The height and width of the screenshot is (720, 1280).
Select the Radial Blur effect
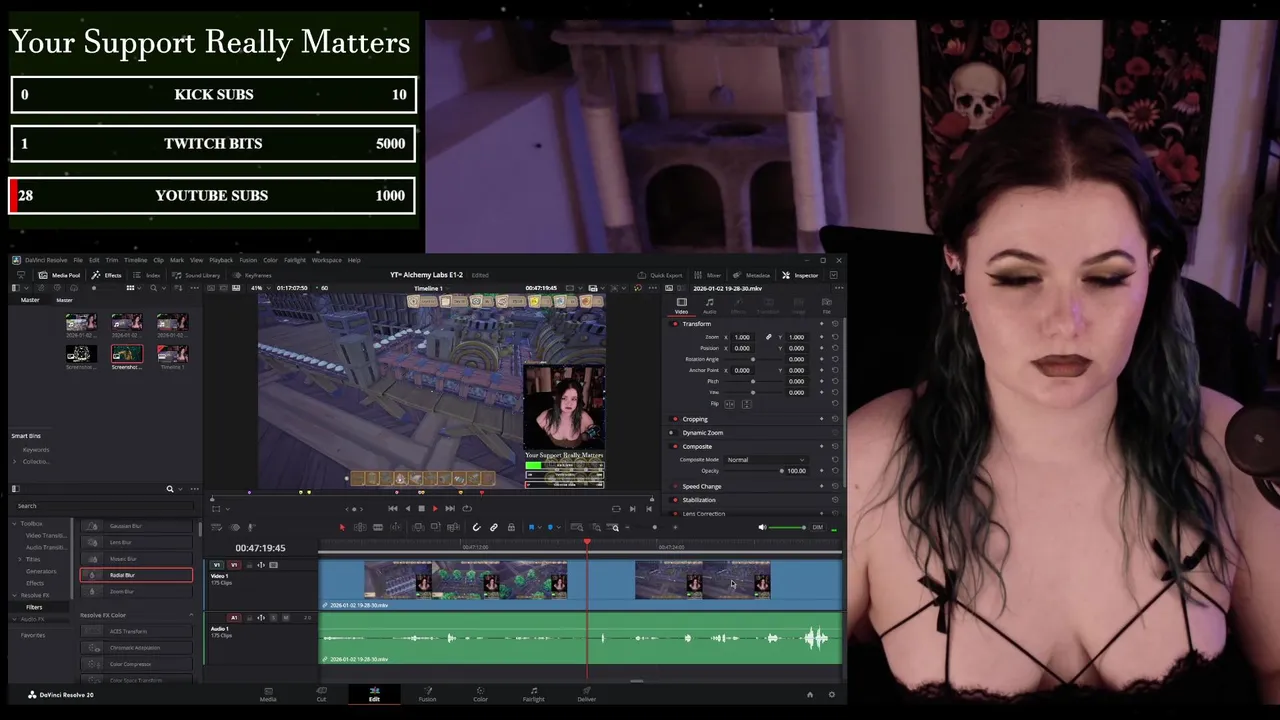(x=136, y=575)
